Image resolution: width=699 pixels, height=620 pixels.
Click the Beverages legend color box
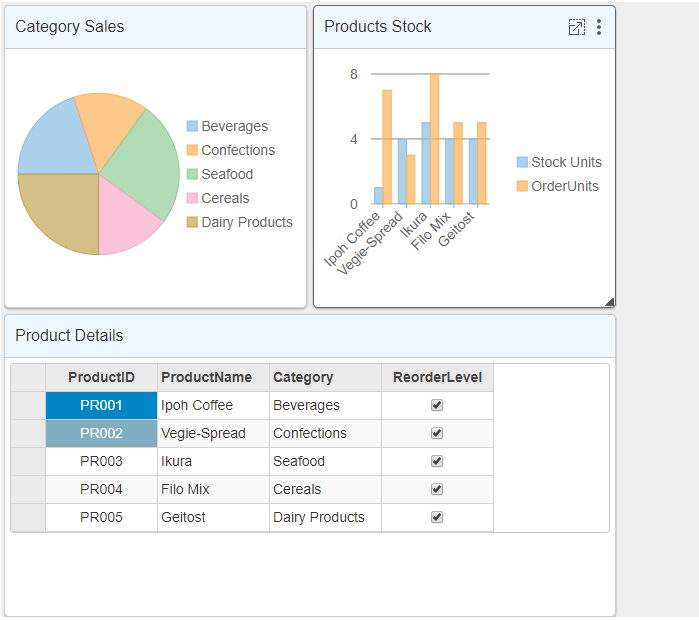[x=192, y=126]
